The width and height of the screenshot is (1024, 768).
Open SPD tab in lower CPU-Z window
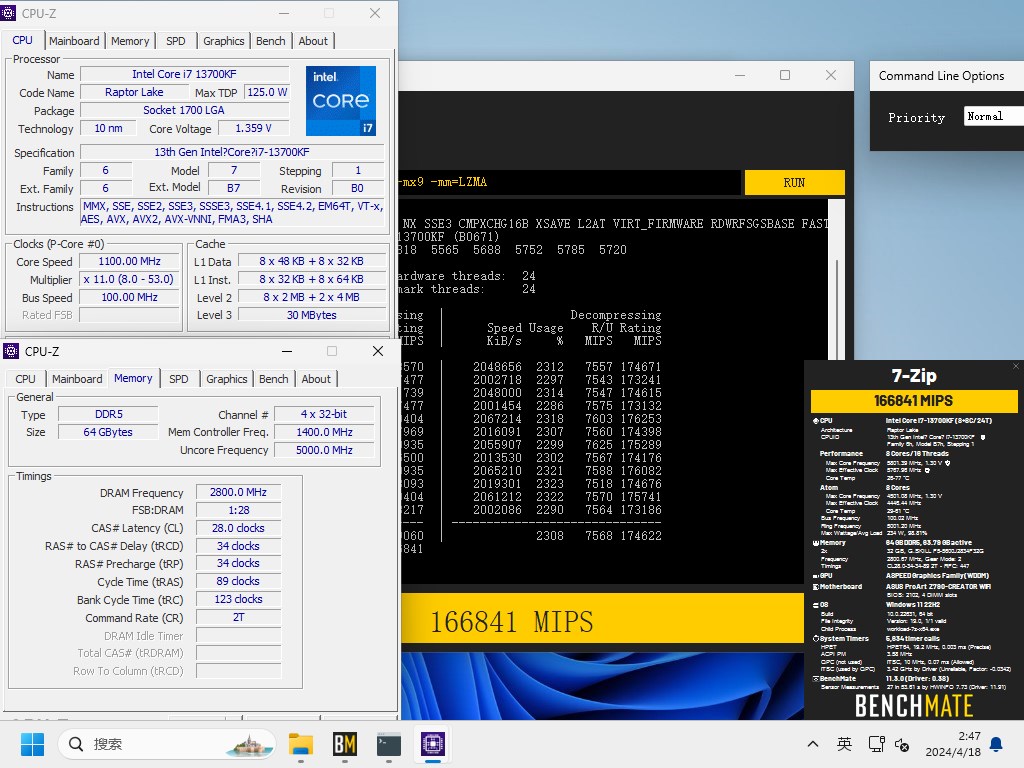pos(178,379)
